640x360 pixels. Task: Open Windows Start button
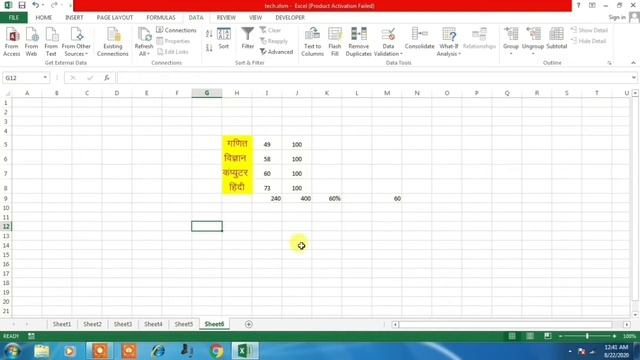coord(12,351)
